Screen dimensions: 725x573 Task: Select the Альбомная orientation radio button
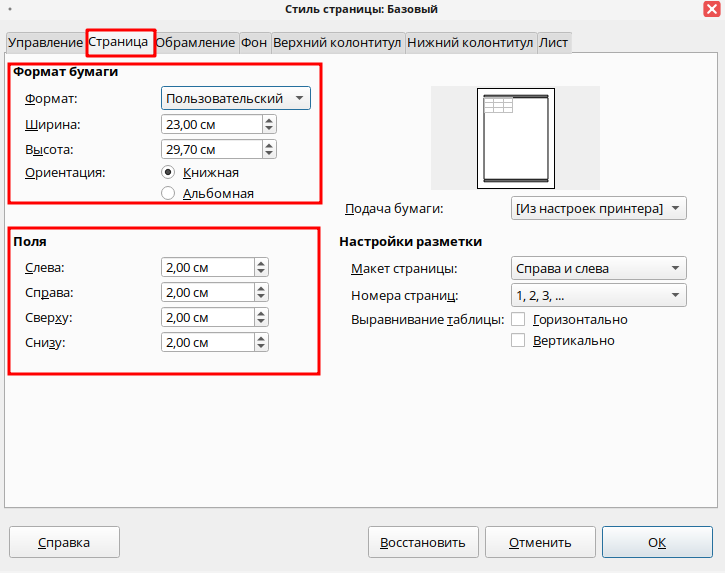[x=168, y=193]
